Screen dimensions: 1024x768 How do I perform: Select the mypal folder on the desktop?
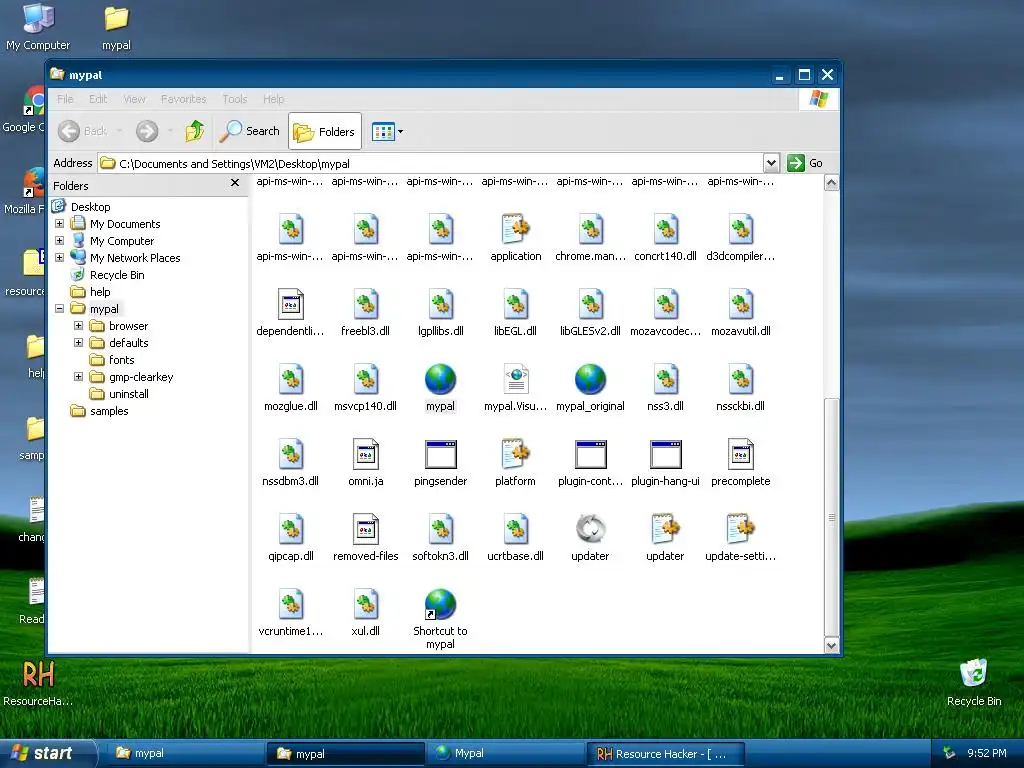click(x=116, y=27)
